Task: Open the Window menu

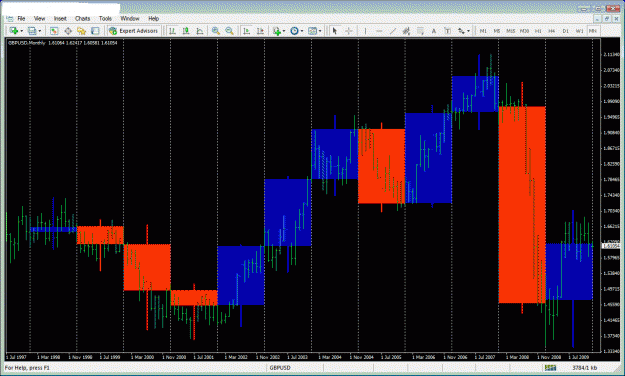Action: point(130,18)
